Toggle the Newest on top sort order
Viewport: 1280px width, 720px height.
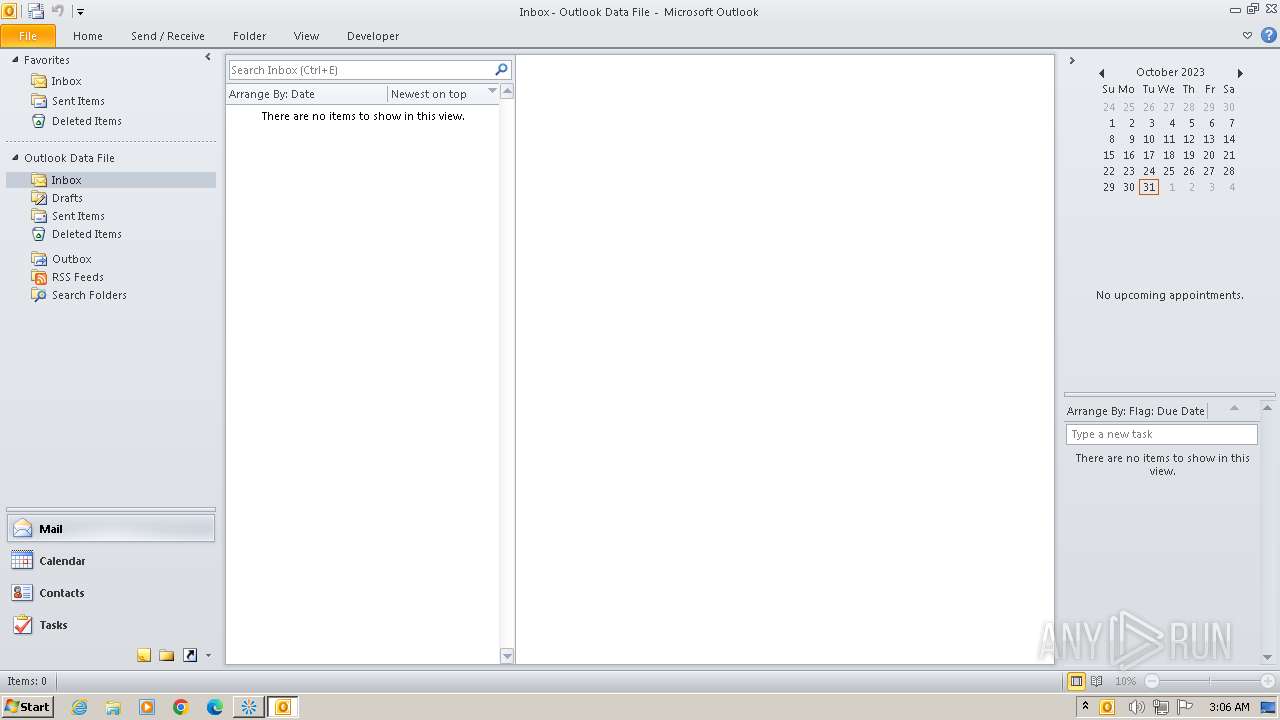[443, 94]
